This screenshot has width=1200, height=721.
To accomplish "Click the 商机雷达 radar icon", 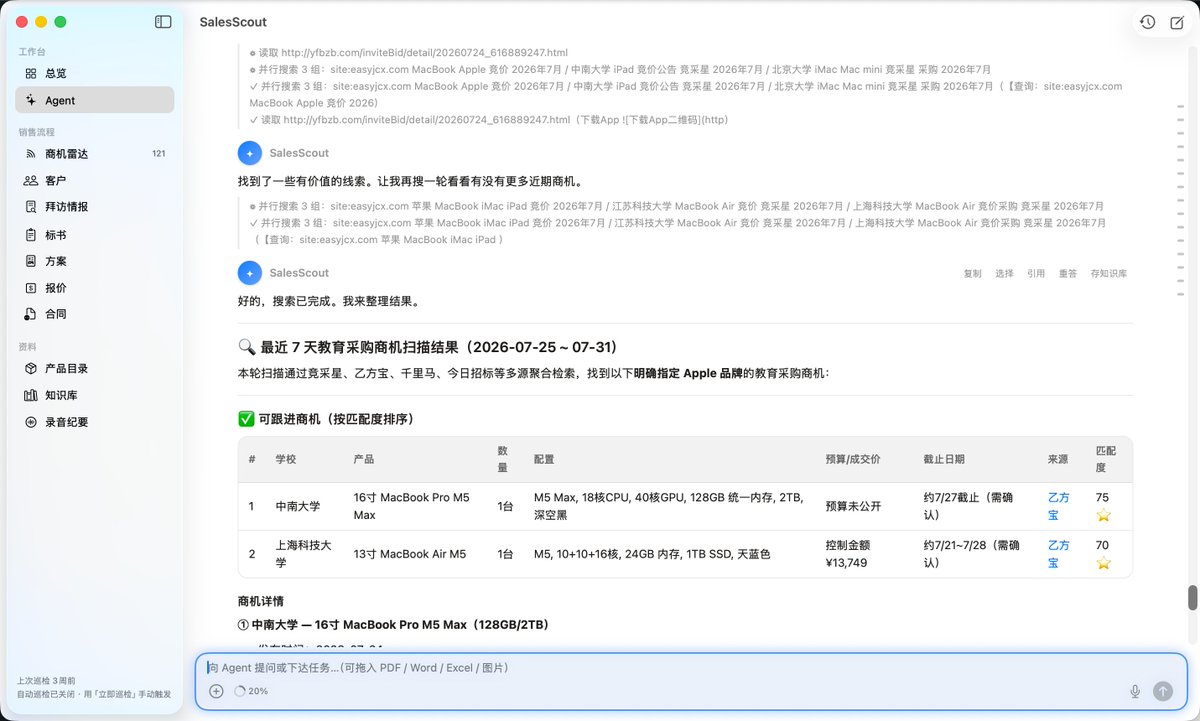I will [31, 154].
